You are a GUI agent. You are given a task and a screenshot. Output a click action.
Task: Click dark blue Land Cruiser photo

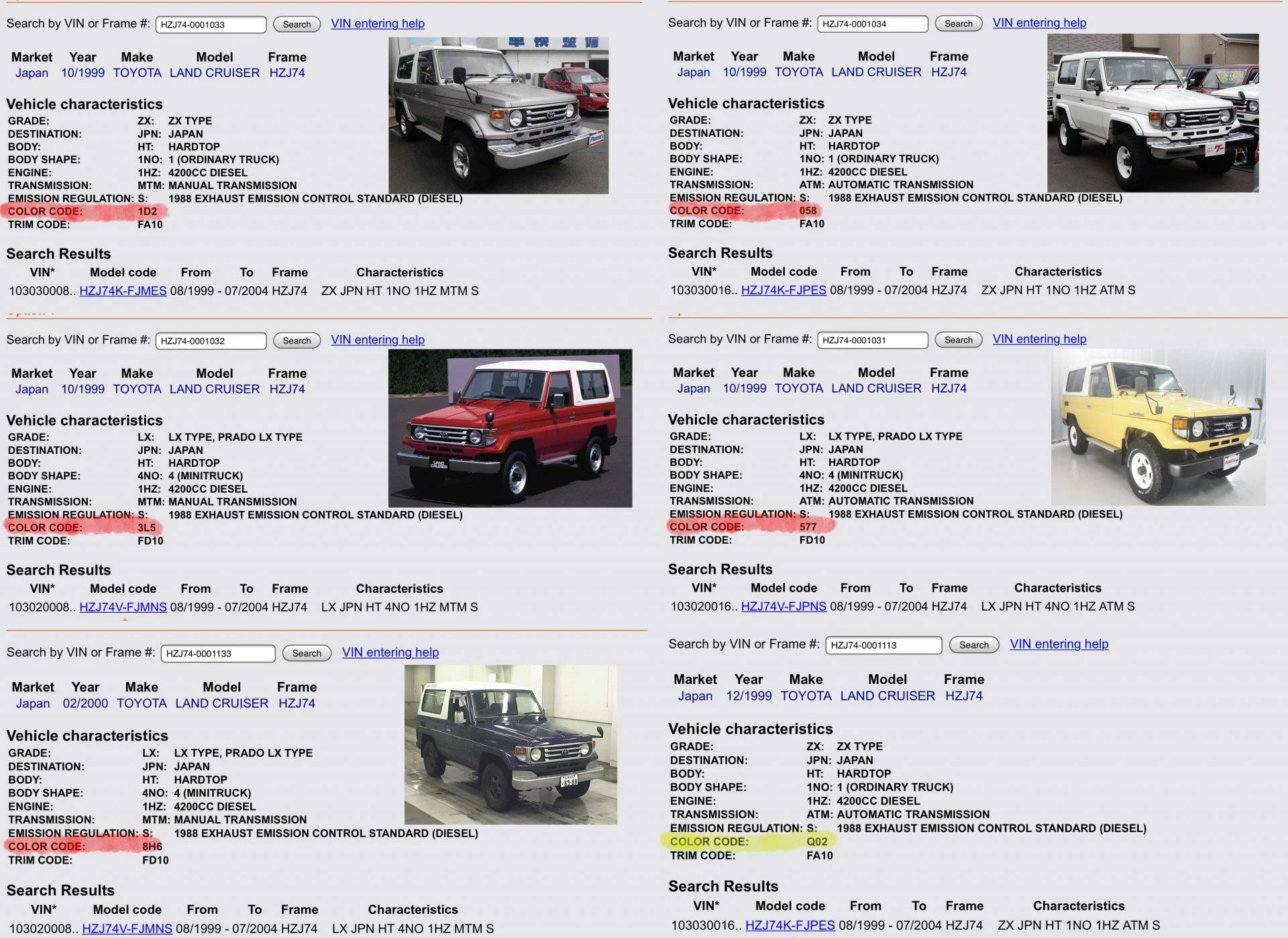pyautogui.click(x=511, y=744)
